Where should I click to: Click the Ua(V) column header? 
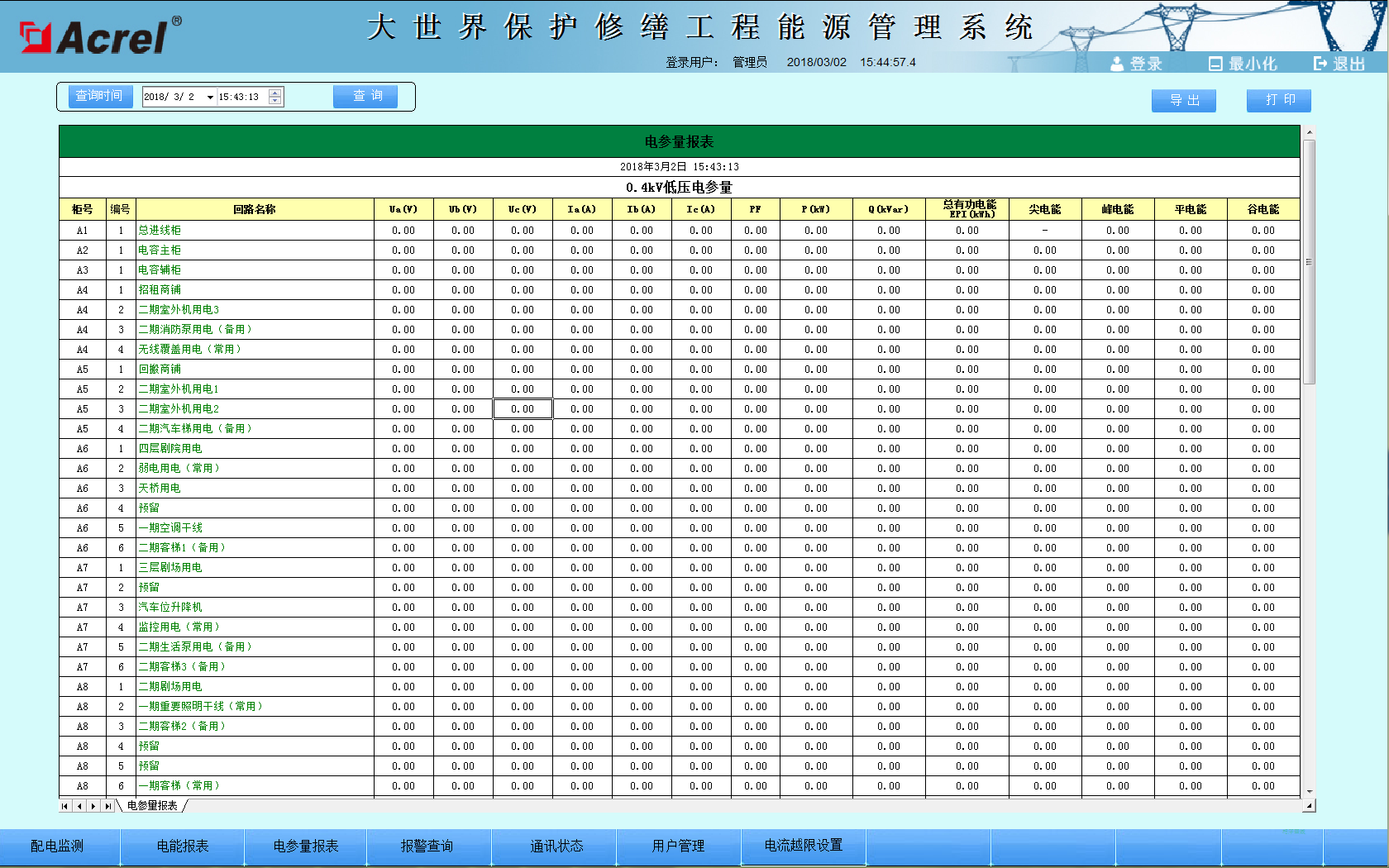pyautogui.click(x=403, y=210)
